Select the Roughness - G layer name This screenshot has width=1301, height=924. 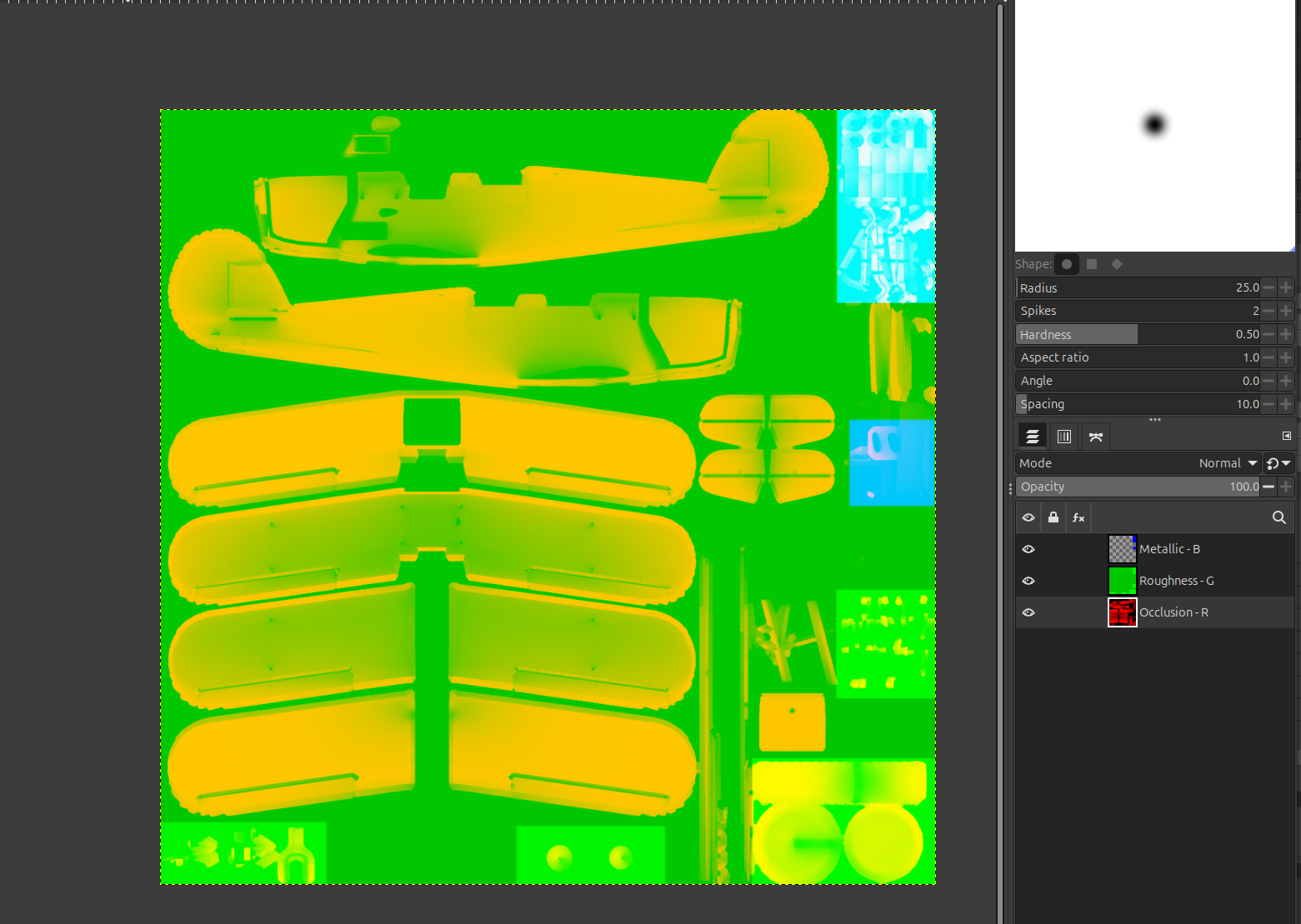pyautogui.click(x=1176, y=581)
